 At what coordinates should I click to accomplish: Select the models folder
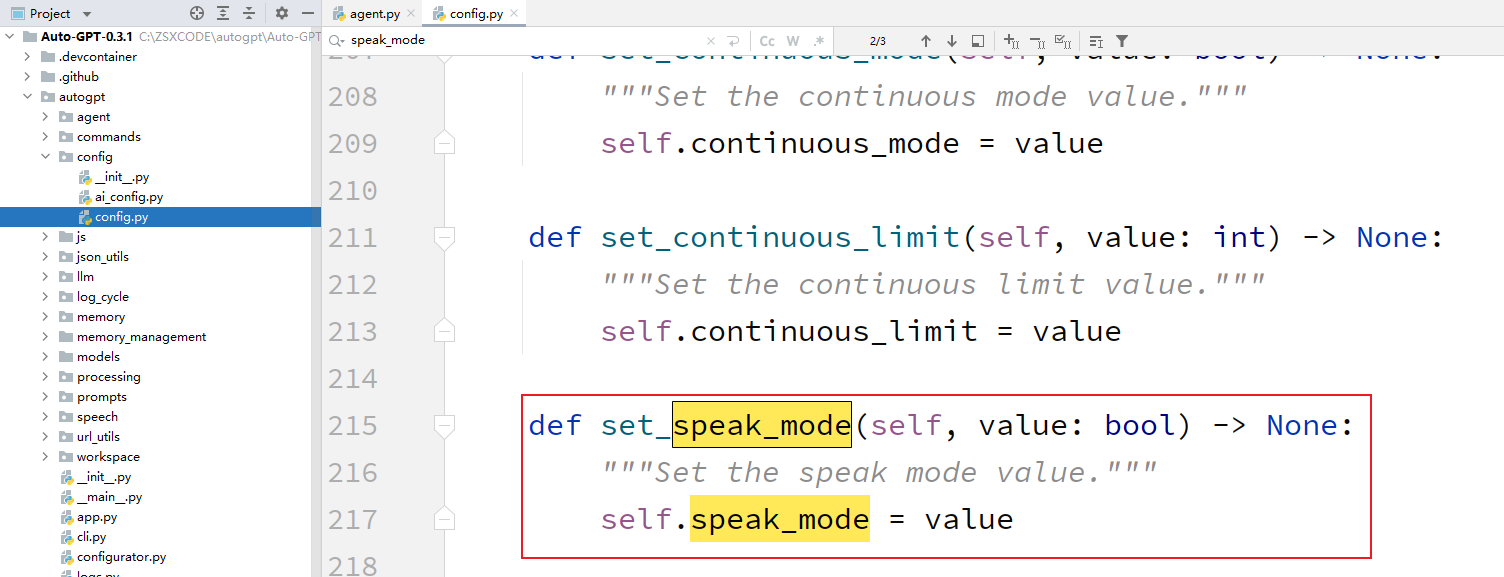[x=98, y=357]
